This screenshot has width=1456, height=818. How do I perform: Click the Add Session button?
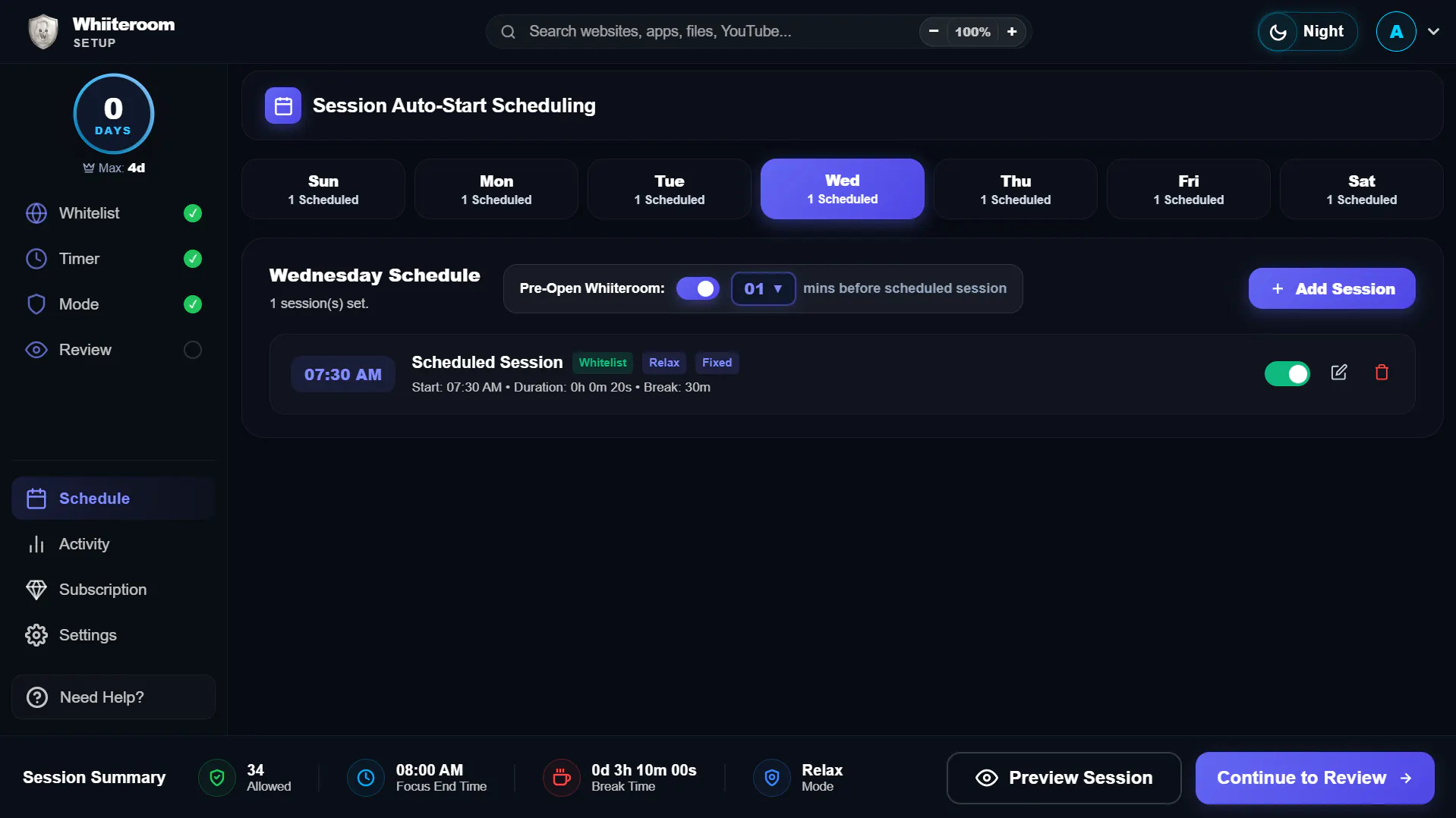1332,288
